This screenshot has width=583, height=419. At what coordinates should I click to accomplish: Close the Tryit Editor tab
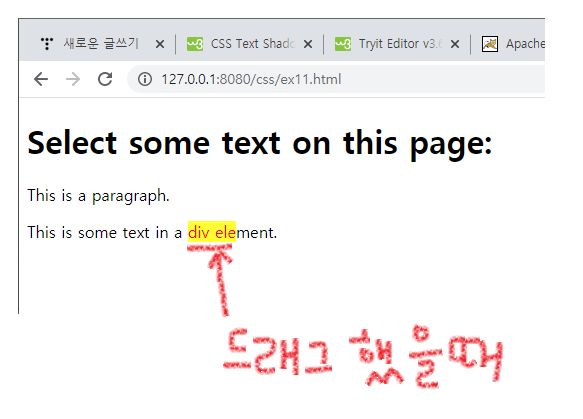pyautogui.click(x=454, y=44)
